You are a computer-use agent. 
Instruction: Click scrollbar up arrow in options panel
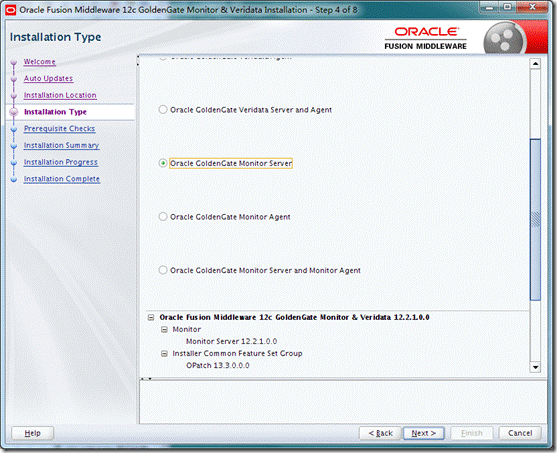point(535,64)
